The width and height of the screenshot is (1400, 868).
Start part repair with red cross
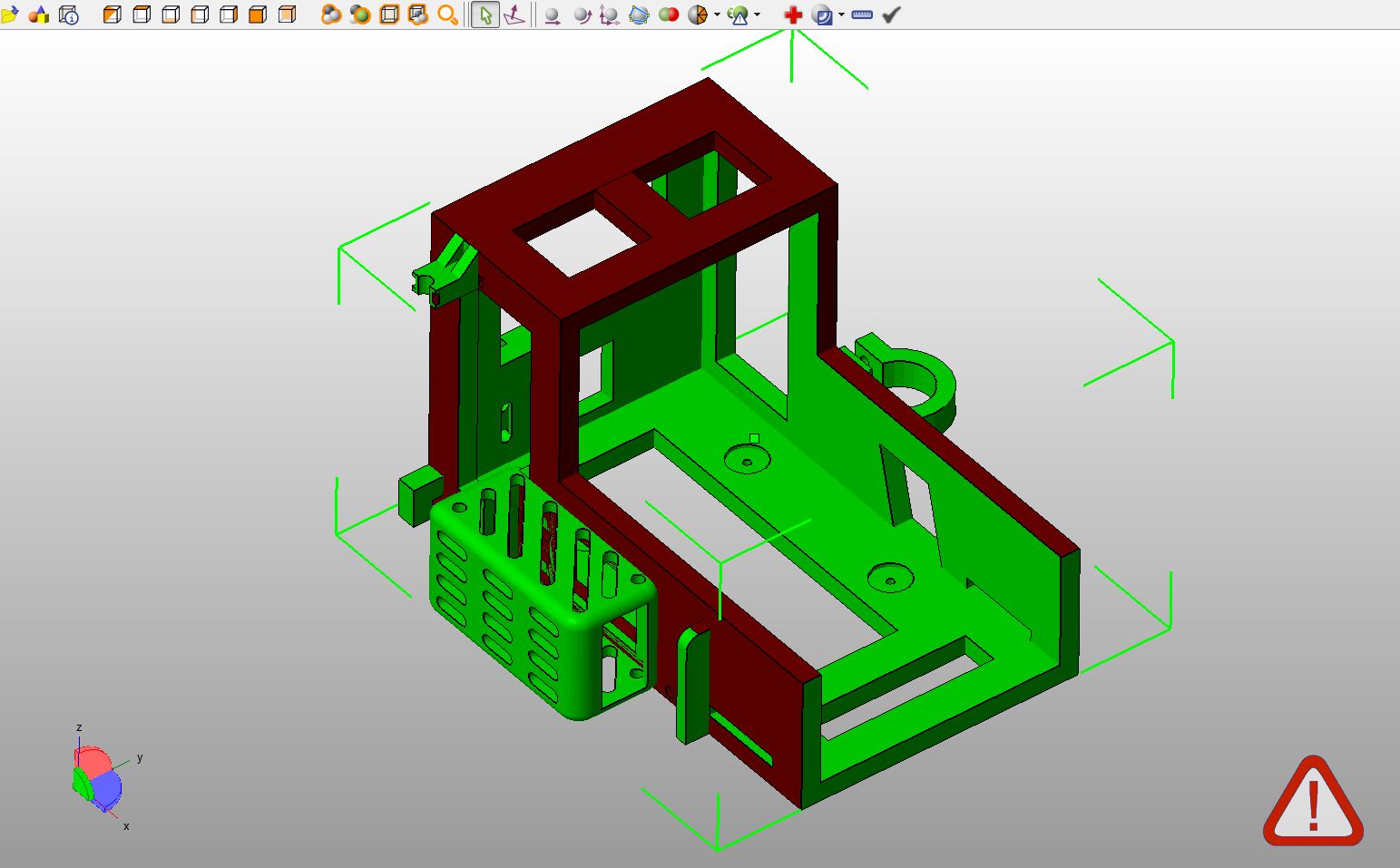point(793,15)
